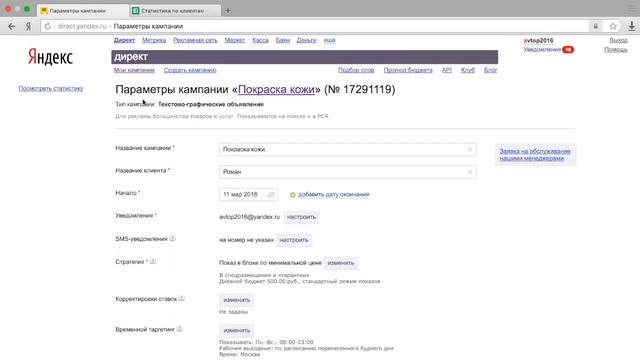Click Заявка на обслуживание нашими менеджерами link
The image size is (640, 360).
tap(535, 155)
